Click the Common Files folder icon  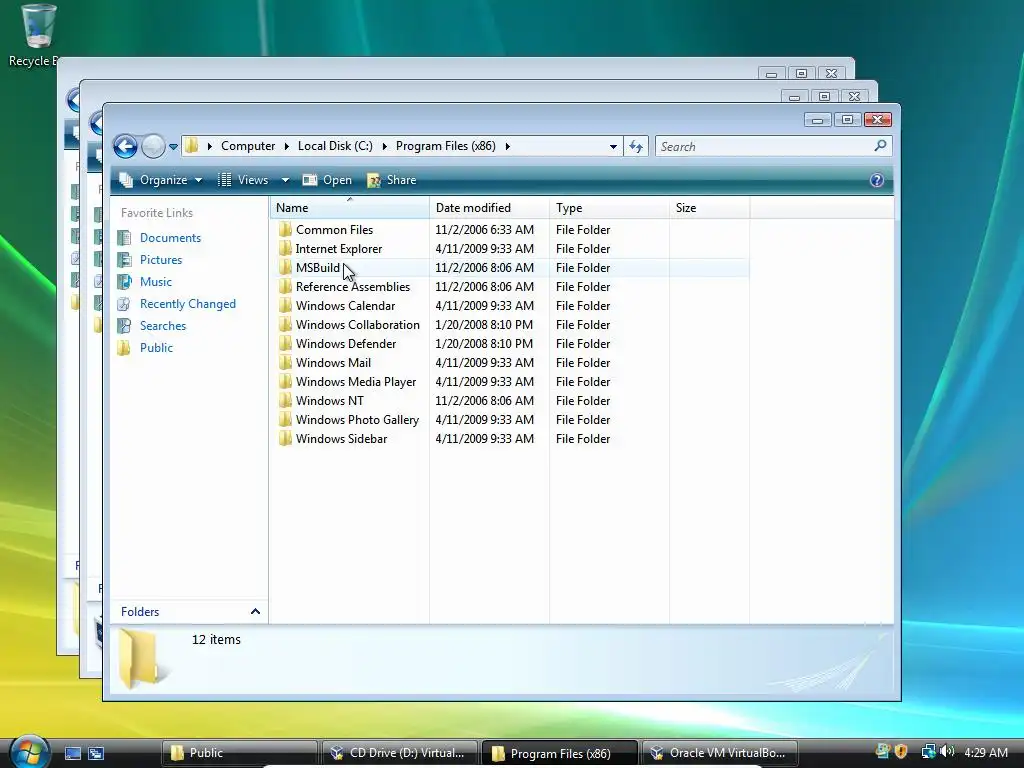pyautogui.click(x=285, y=229)
